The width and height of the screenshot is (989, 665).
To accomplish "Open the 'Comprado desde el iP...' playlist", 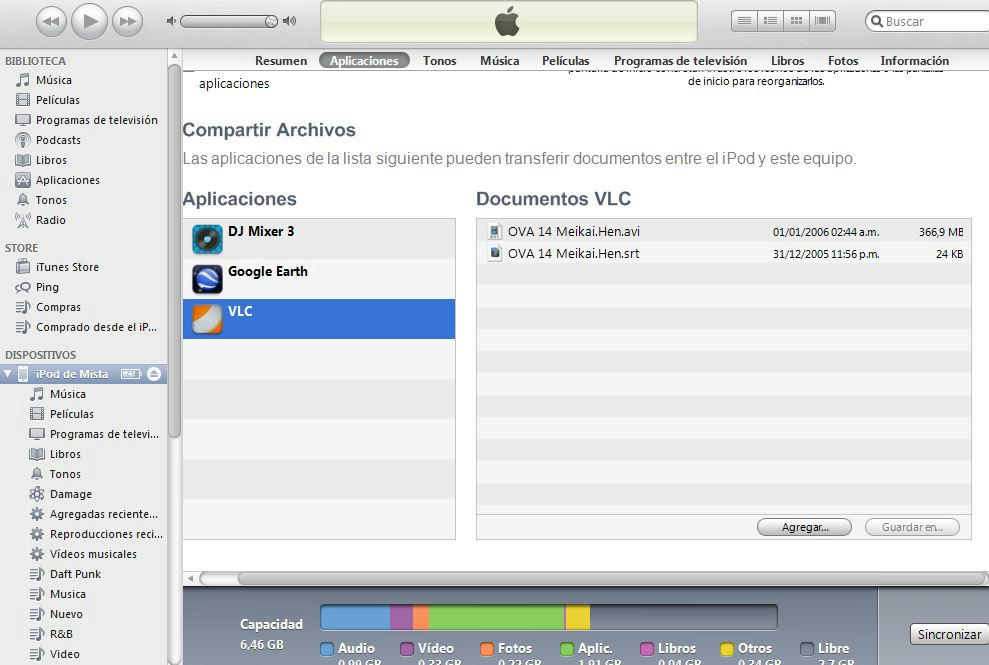I will coord(97,327).
